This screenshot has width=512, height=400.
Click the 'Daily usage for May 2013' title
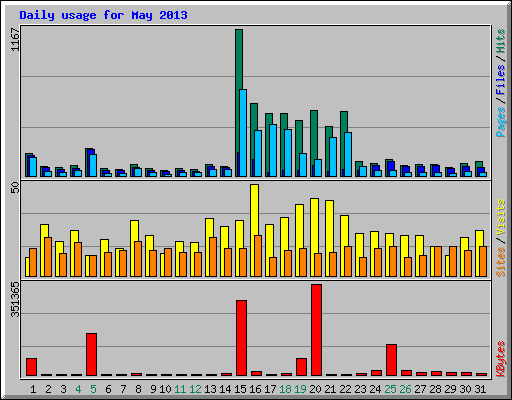(x=103, y=15)
